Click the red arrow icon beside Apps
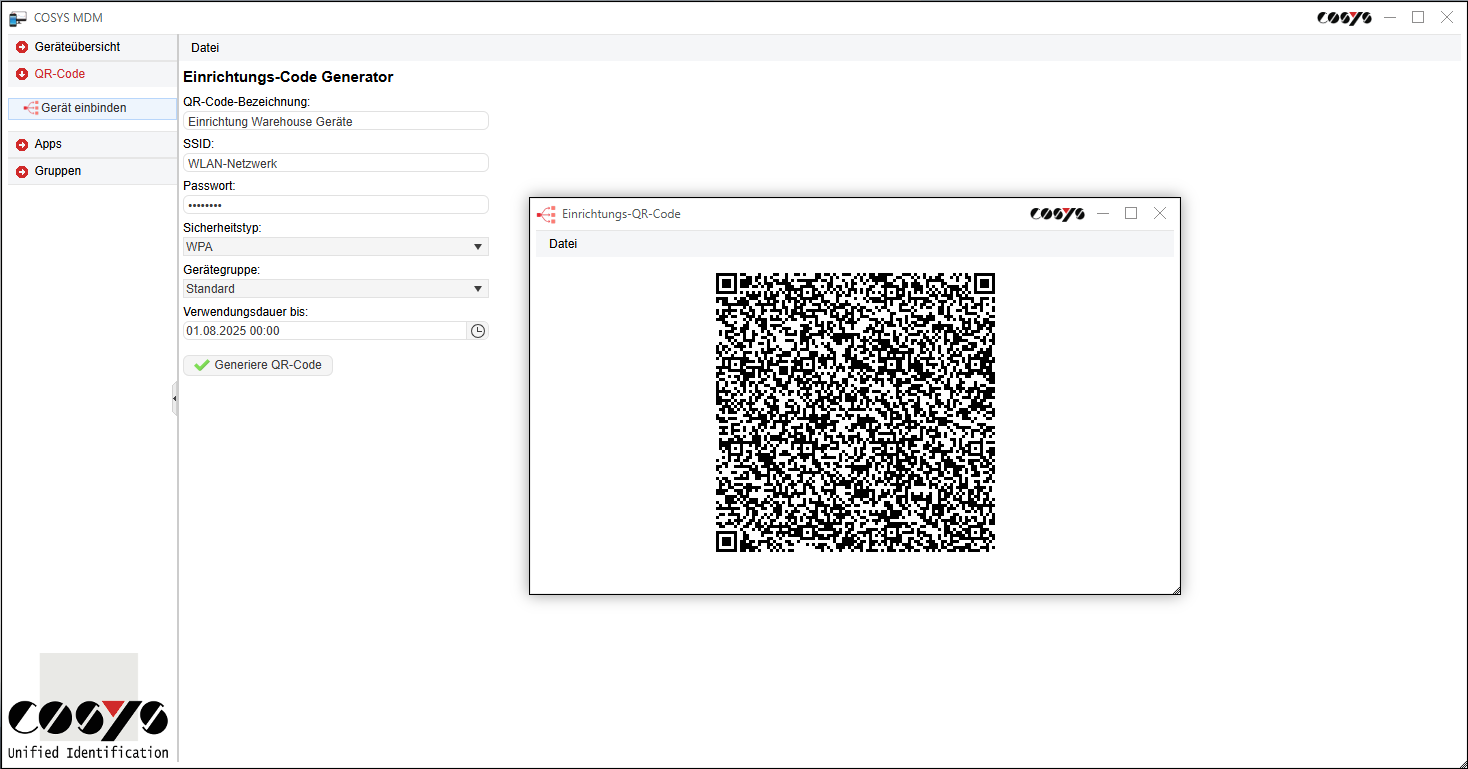Viewport: 1468px width, 769px height. [22, 145]
